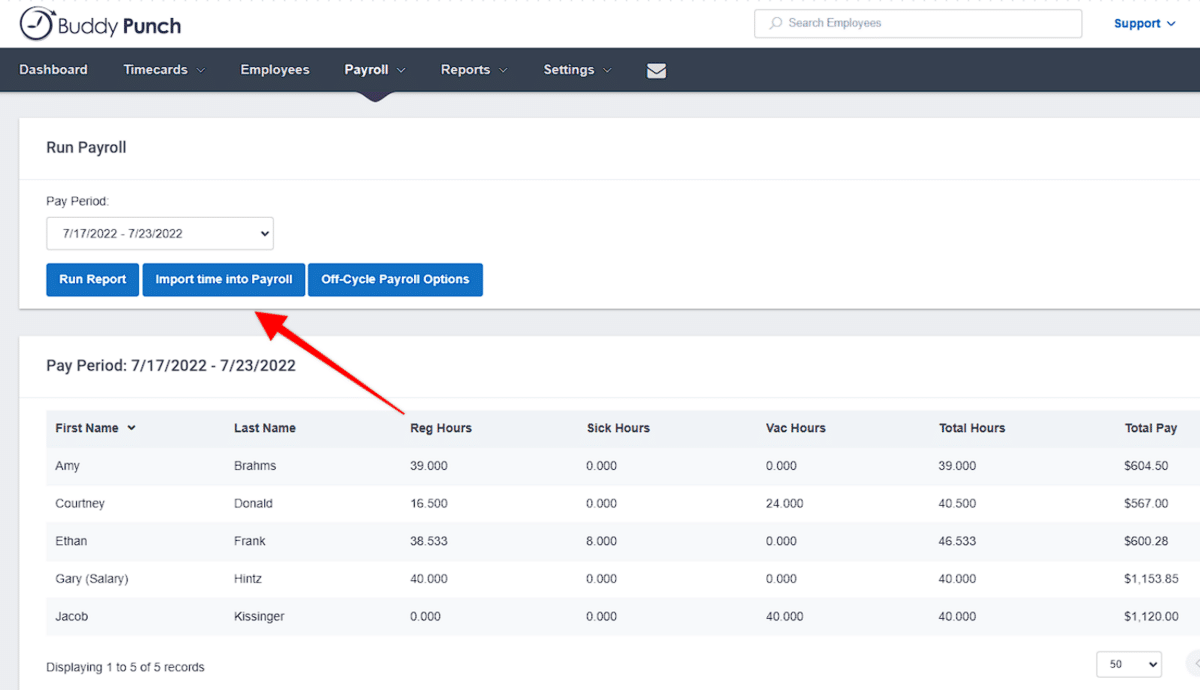Click the First Name sort arrow

tap(131, 428)
